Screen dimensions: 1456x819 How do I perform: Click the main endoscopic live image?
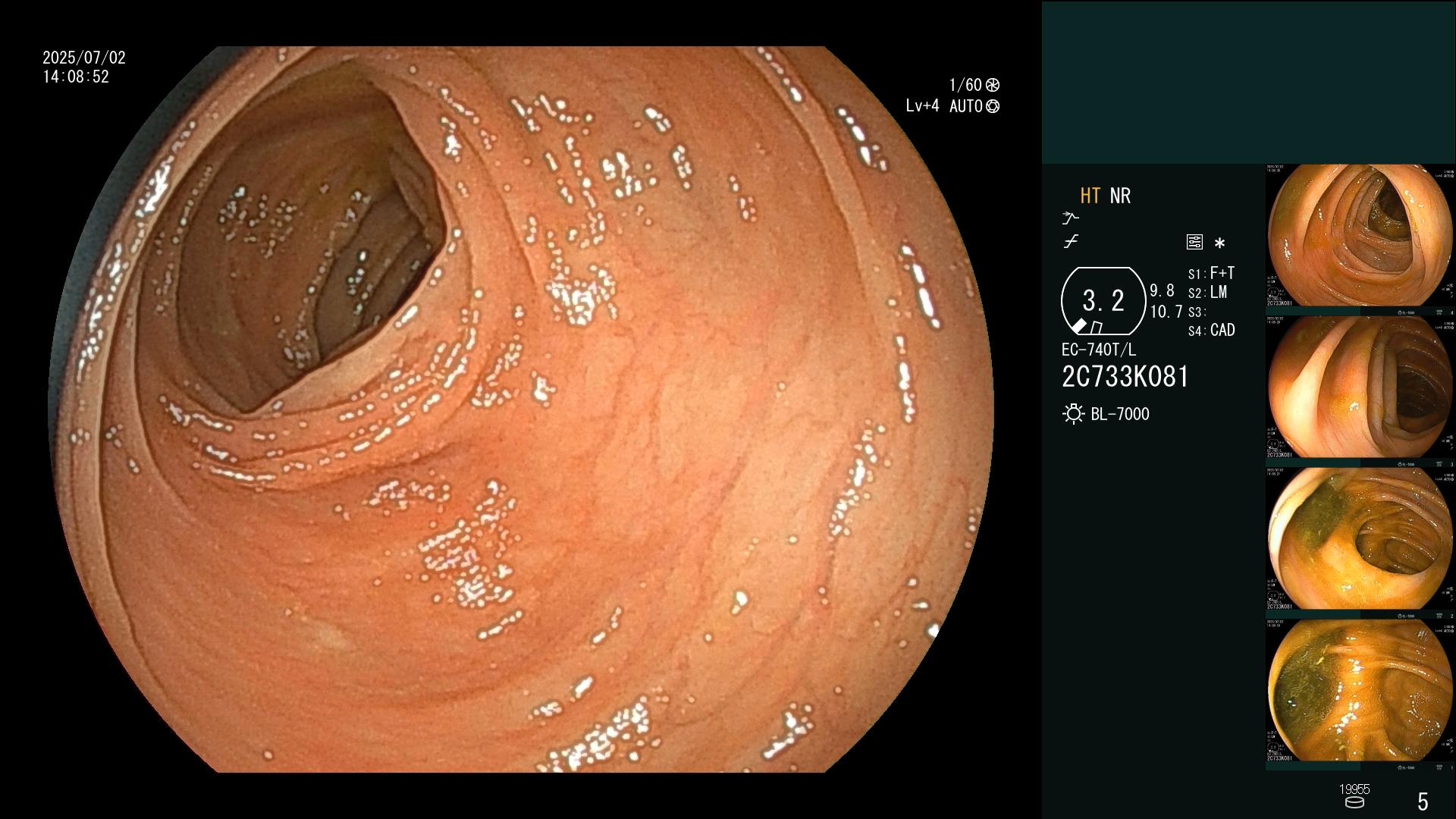521,409
